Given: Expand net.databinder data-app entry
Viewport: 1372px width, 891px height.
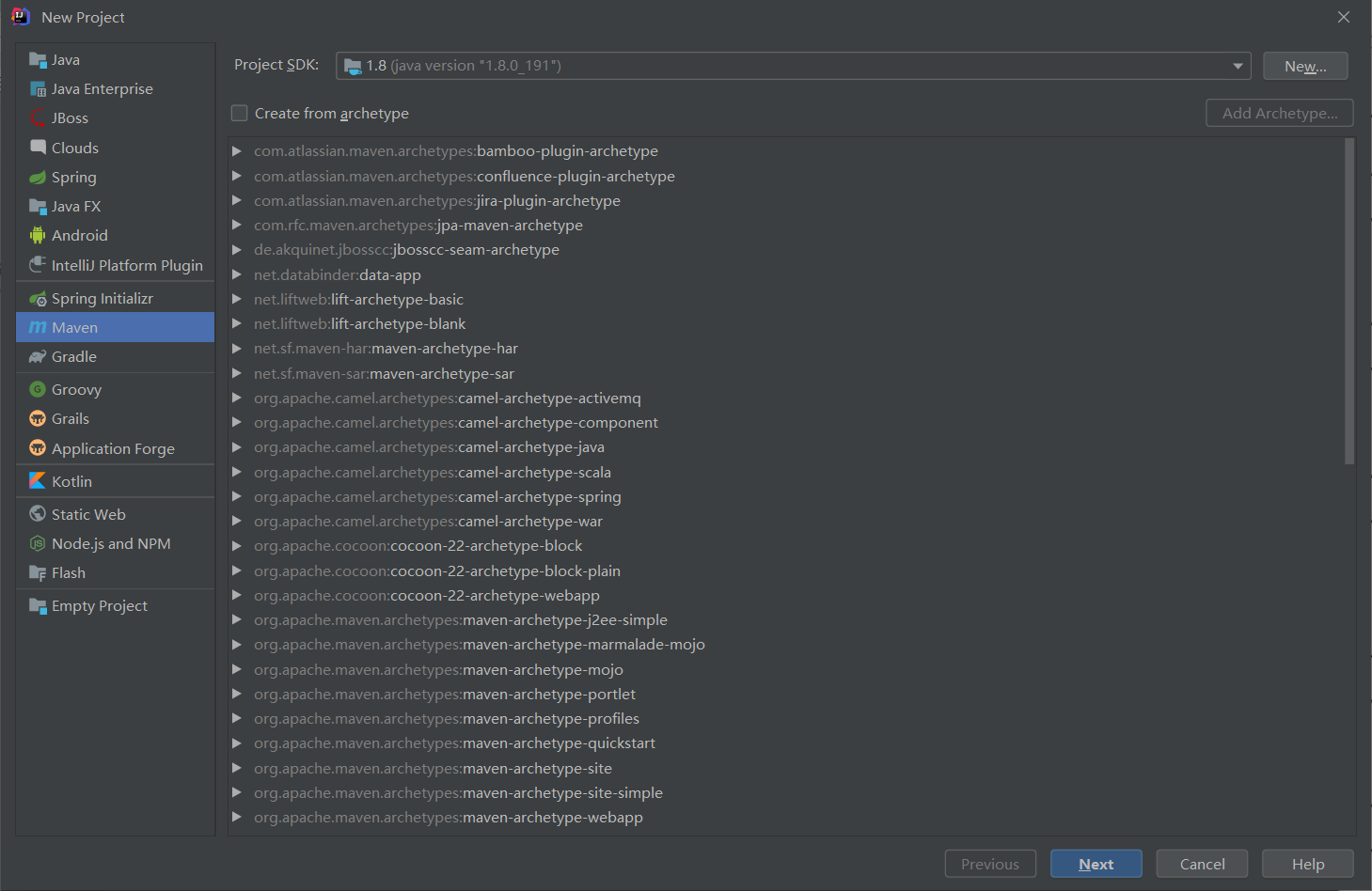Looking at the screenshot, I should [237, 274].
